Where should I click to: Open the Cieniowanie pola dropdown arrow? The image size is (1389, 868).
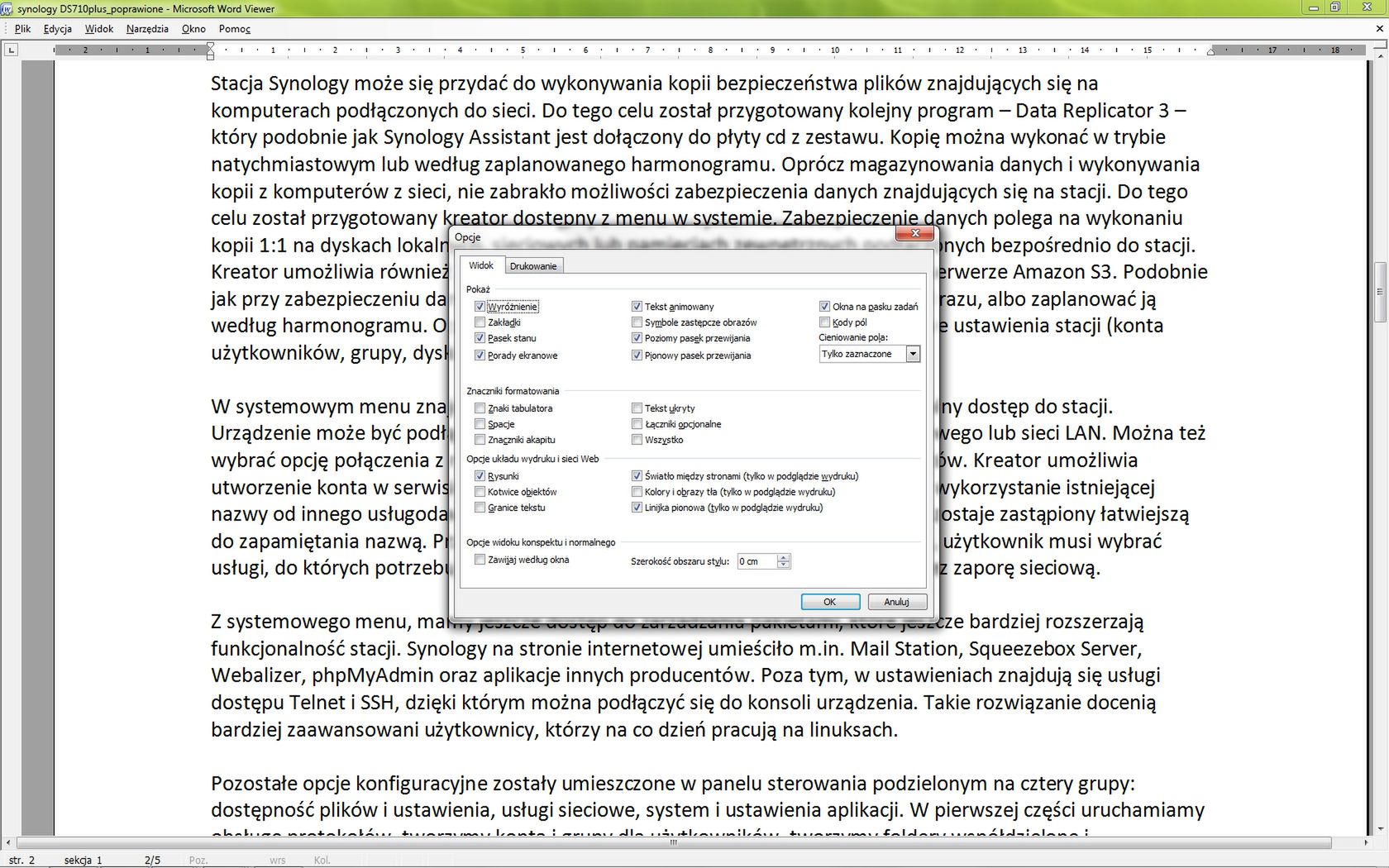913,354
